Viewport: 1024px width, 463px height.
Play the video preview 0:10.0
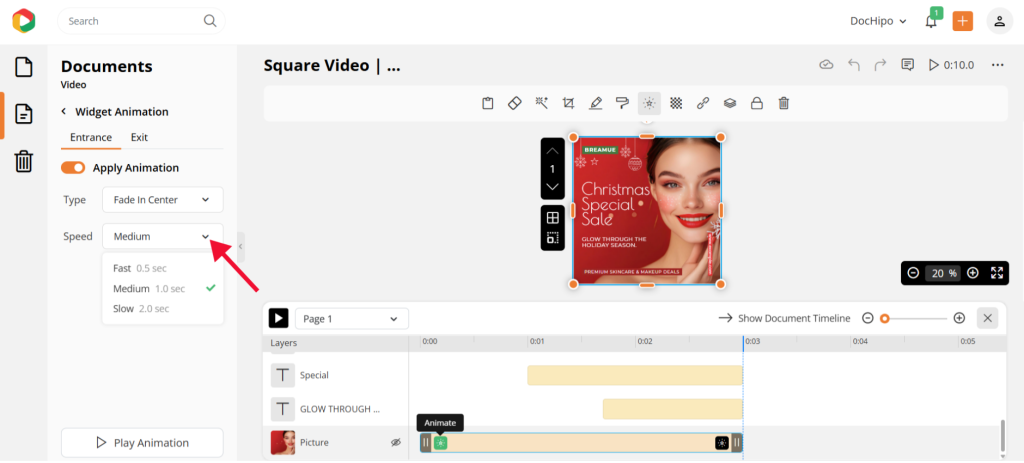(x=952, y=65)
